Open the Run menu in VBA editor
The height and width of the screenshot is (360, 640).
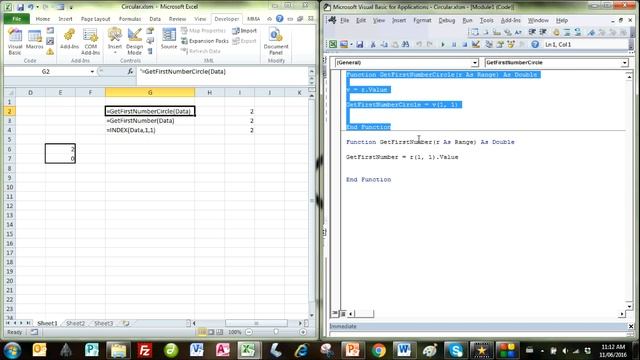(x=467, y=20)
